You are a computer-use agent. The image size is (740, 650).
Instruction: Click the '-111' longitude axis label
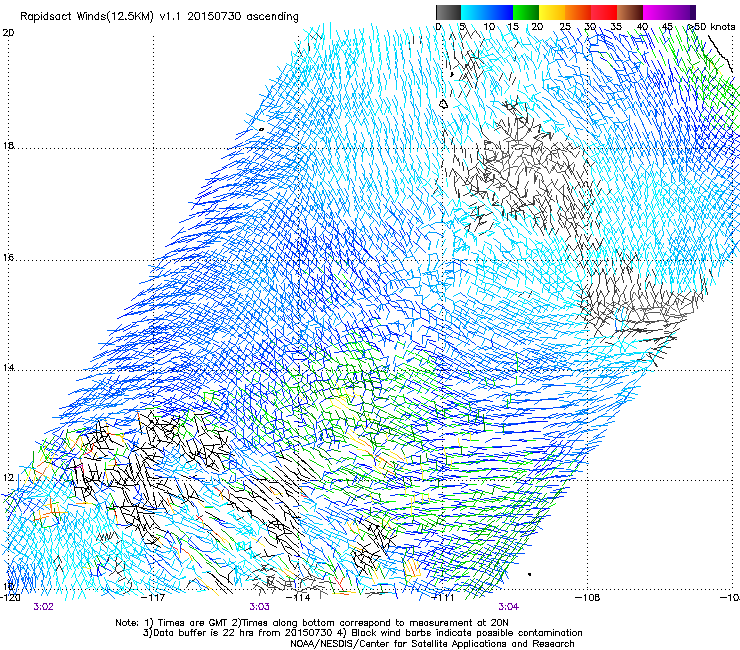tap(443, 597)
